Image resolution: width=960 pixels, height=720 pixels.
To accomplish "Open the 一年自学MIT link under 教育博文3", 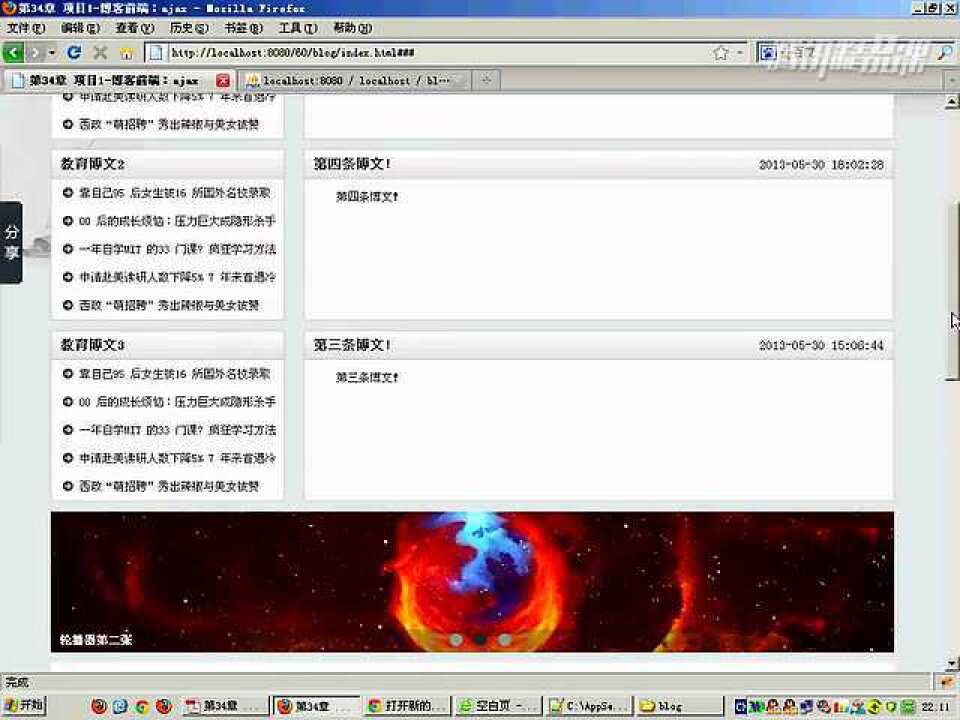I will coord(177,430).
